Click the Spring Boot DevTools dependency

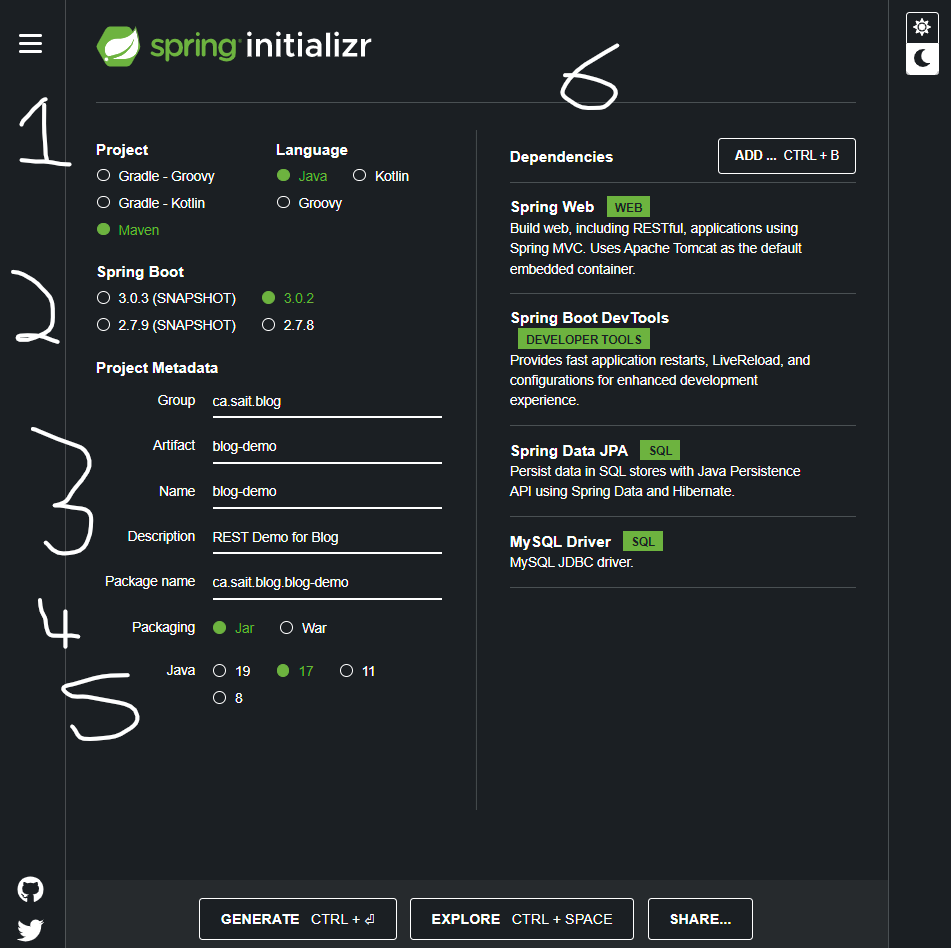pyautogui.click(x=682, y=359)
